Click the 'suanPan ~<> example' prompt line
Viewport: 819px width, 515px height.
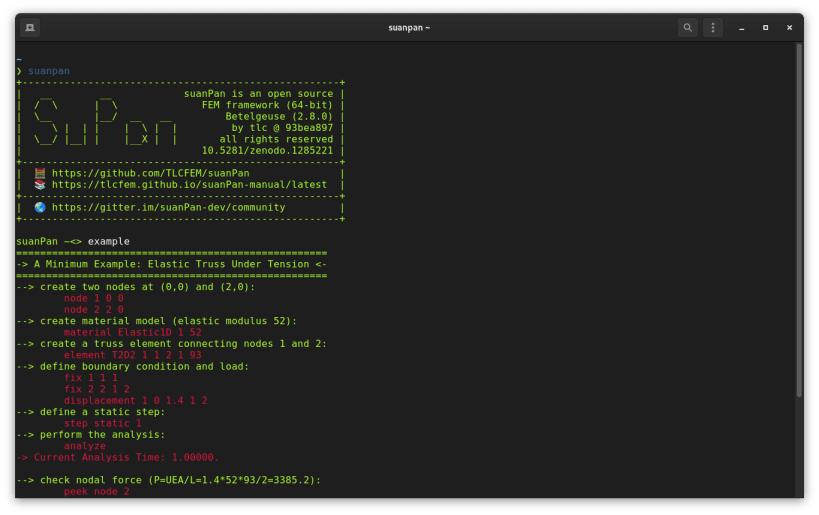(x=73, y=241)
